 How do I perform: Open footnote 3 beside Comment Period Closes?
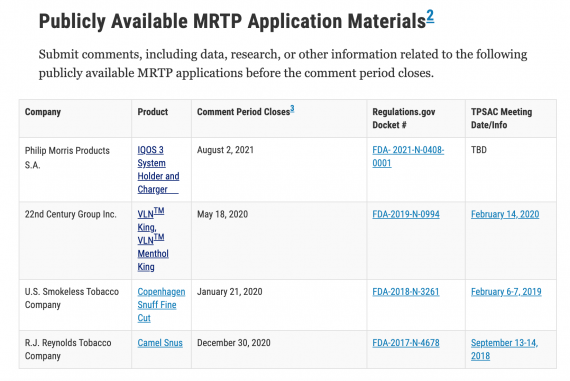[292, 109]
